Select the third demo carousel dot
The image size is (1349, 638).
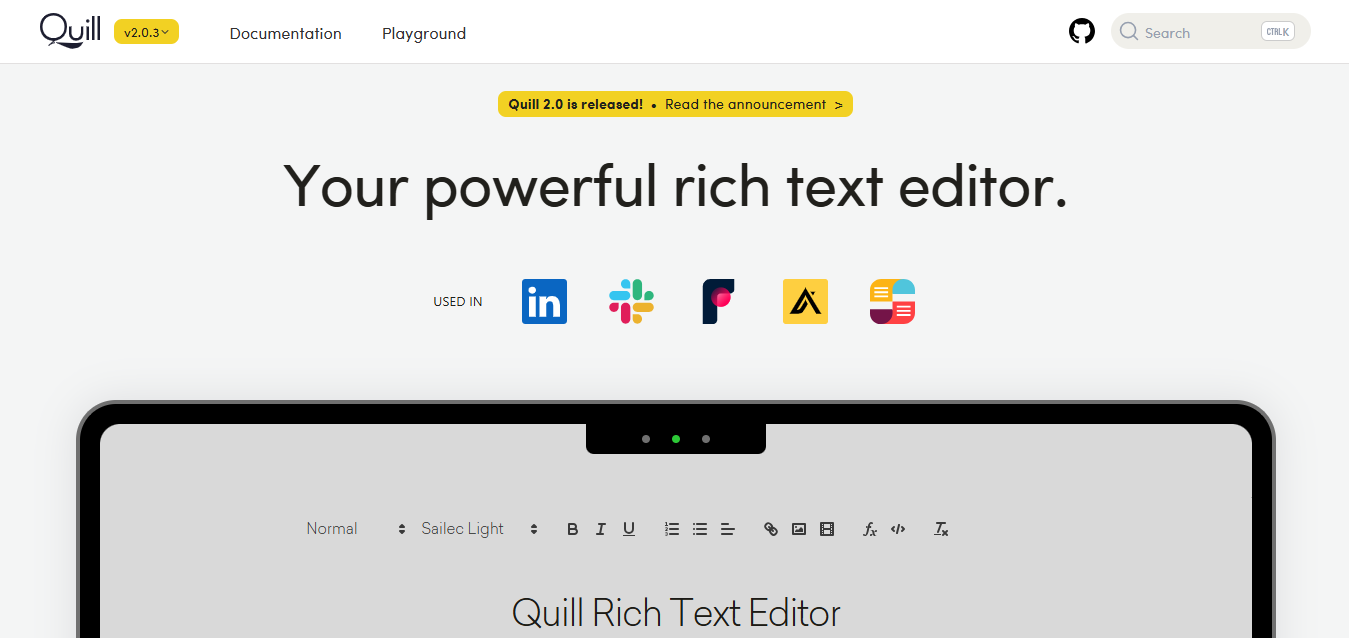pos(706,439)
